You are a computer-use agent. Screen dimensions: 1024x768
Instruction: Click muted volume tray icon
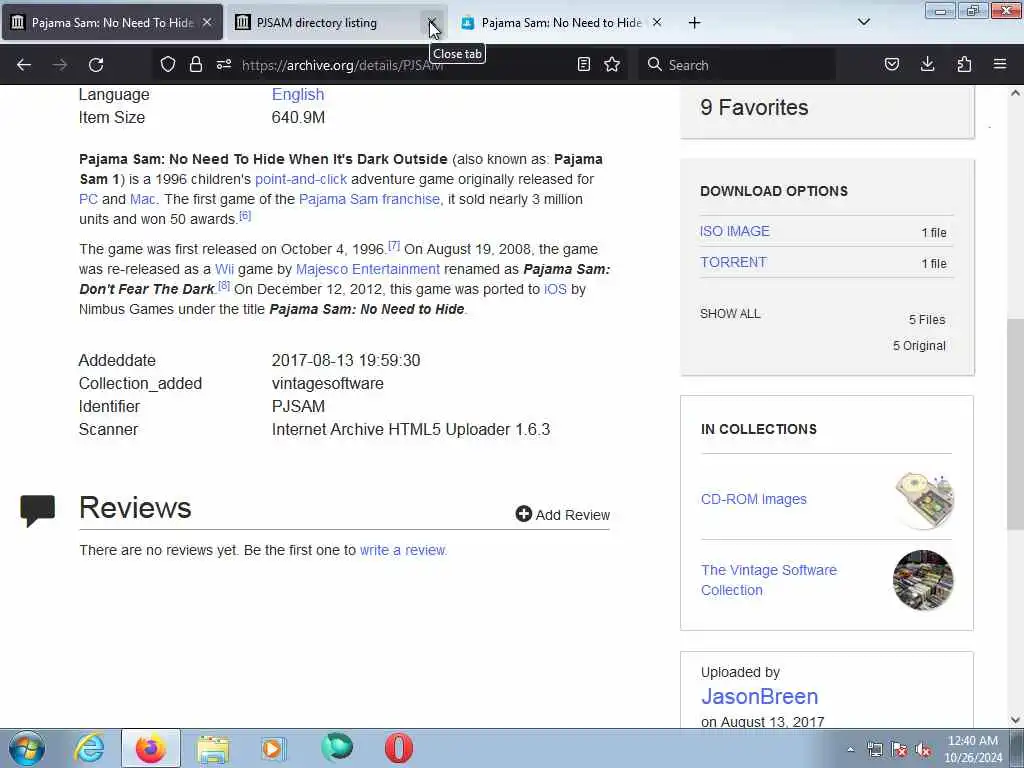click(x=923, y=750)
